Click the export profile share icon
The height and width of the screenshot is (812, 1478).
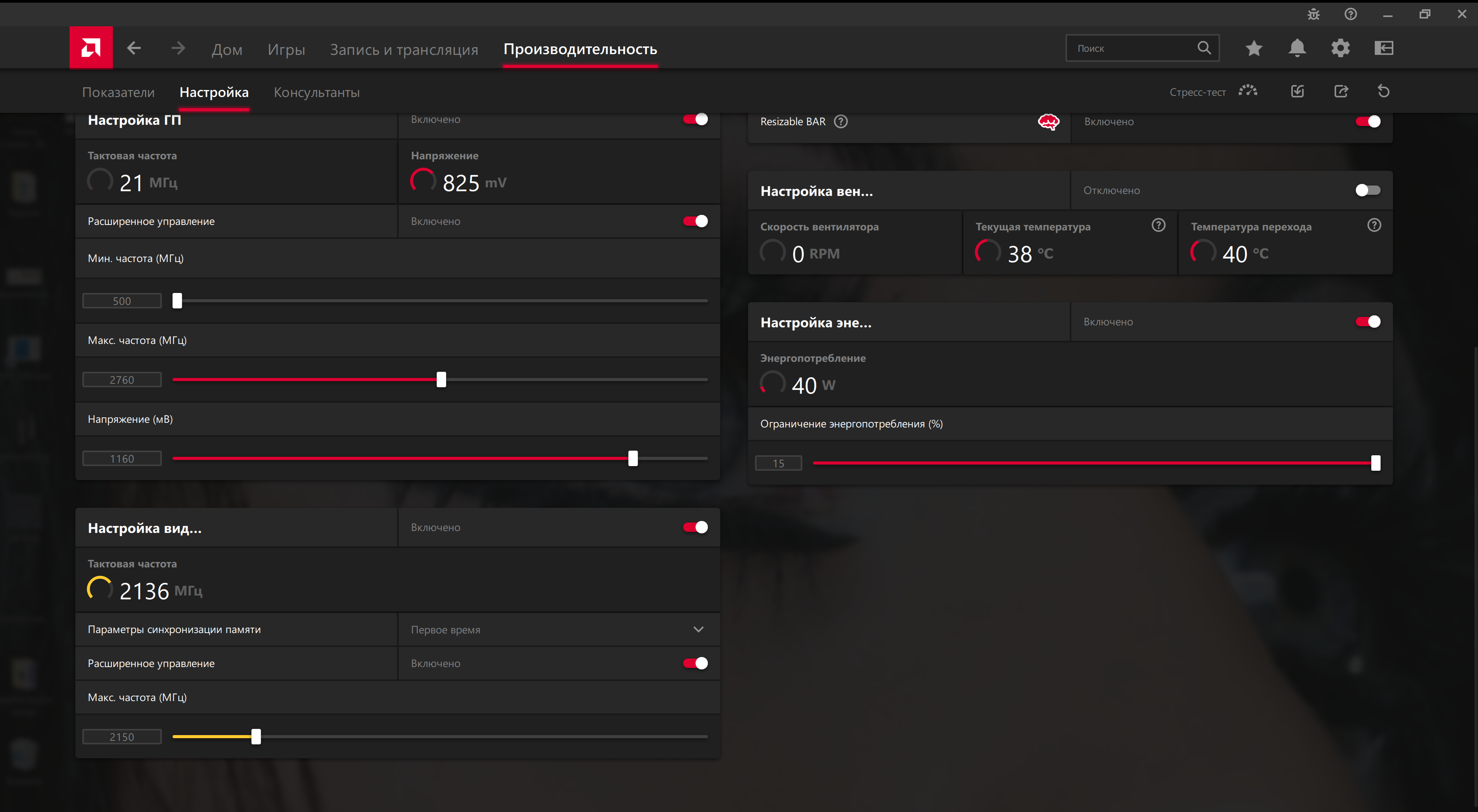1341,91
